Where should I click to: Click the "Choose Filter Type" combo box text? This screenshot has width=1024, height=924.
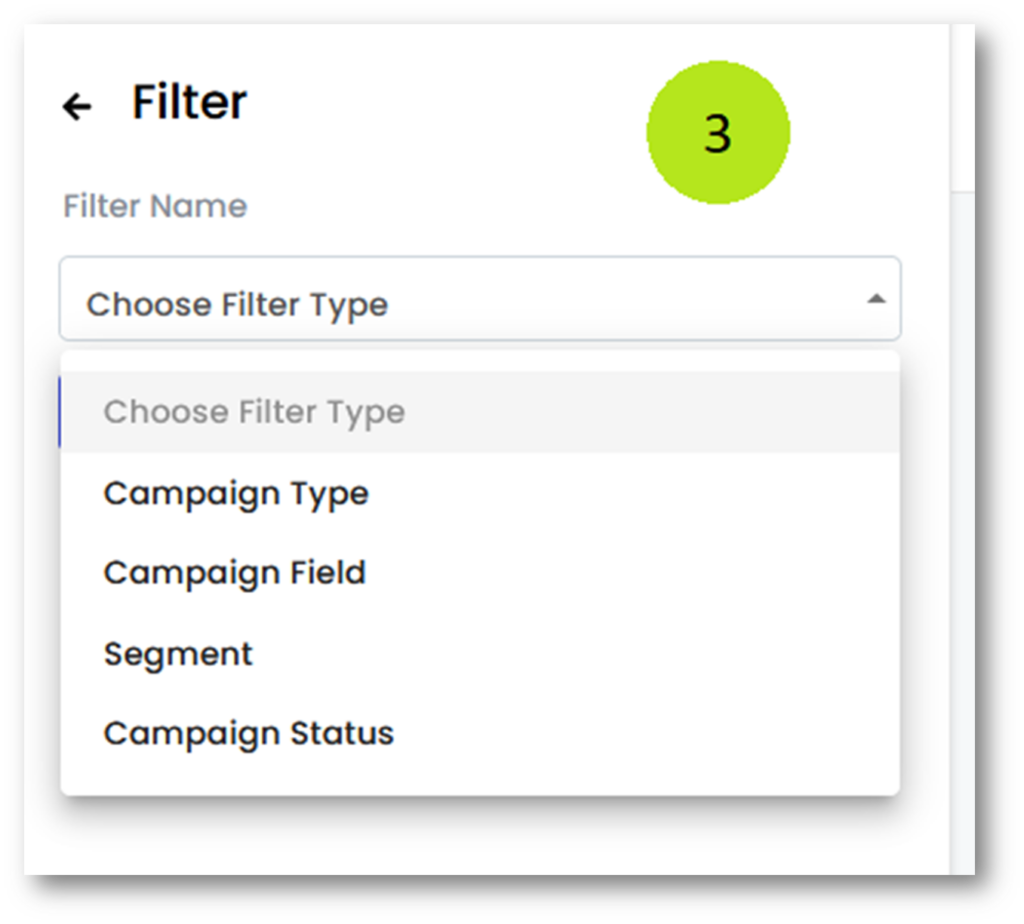(237, 304)
